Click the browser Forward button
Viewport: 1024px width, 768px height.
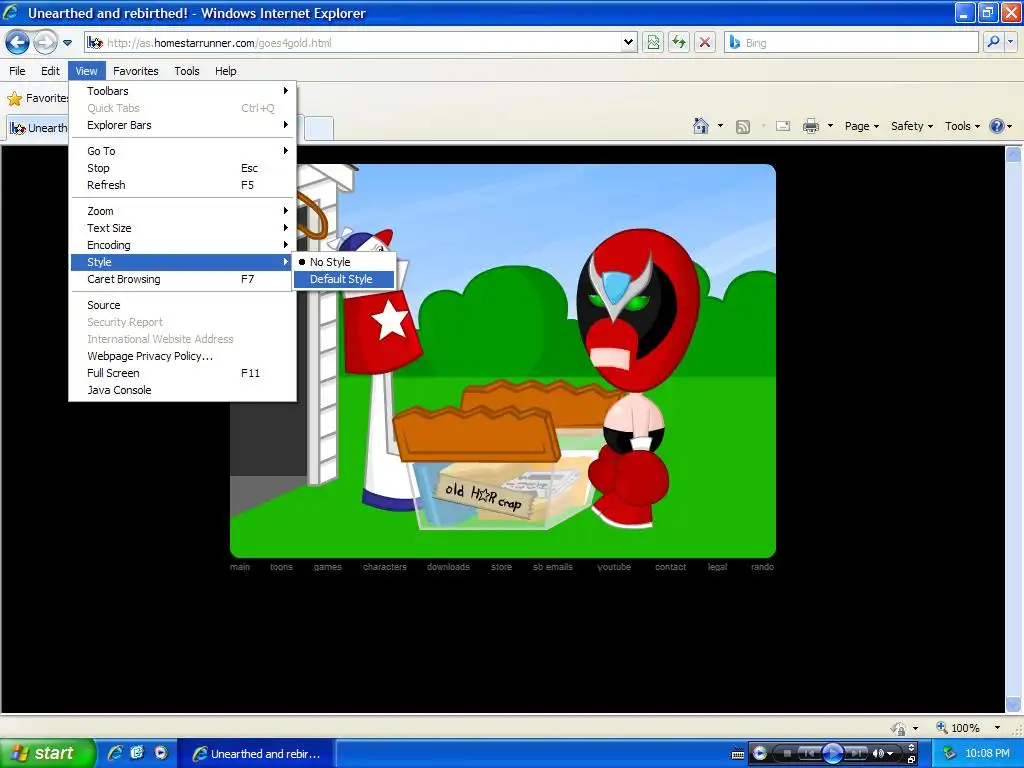(45, 42)
